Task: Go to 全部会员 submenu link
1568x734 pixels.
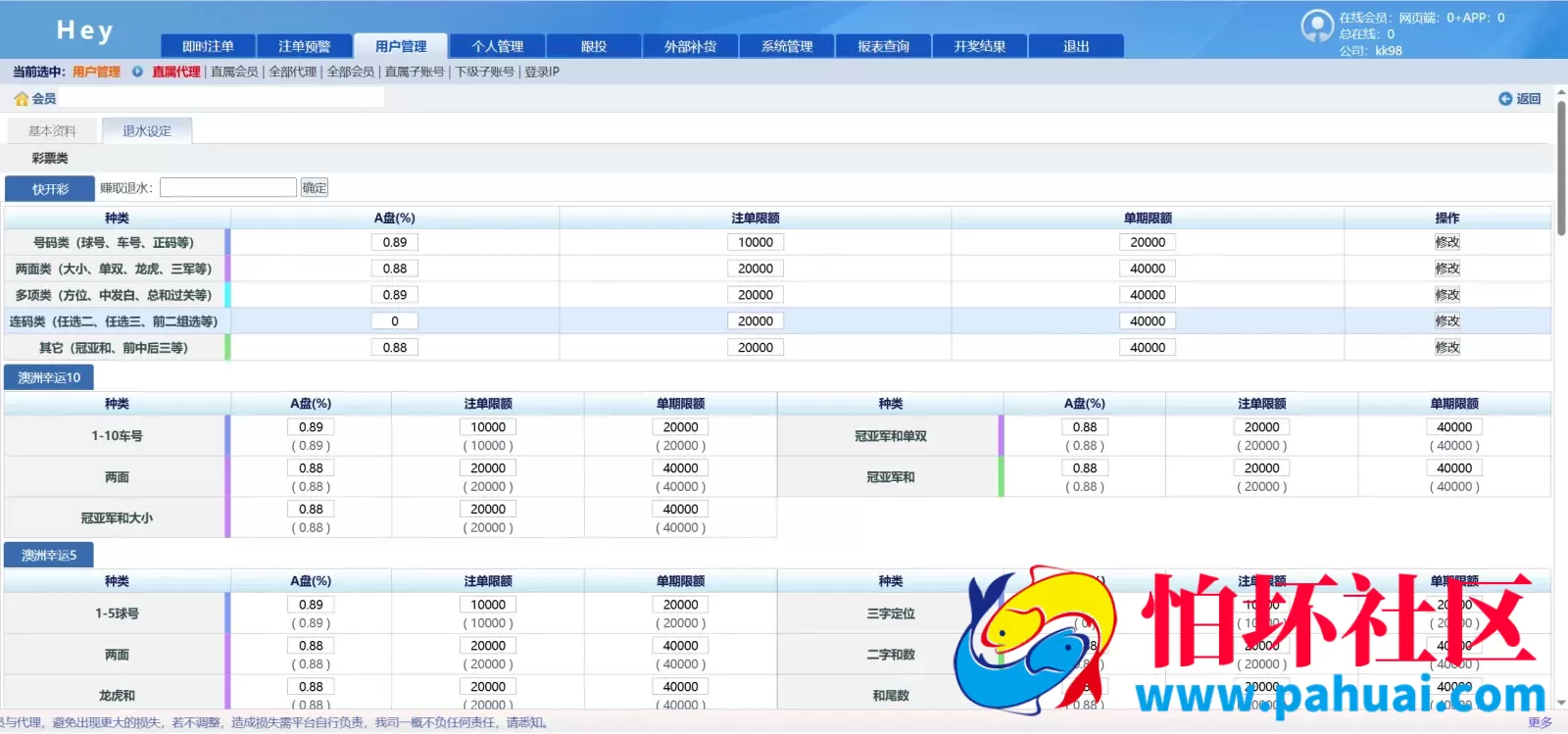Action: point(351,72)
